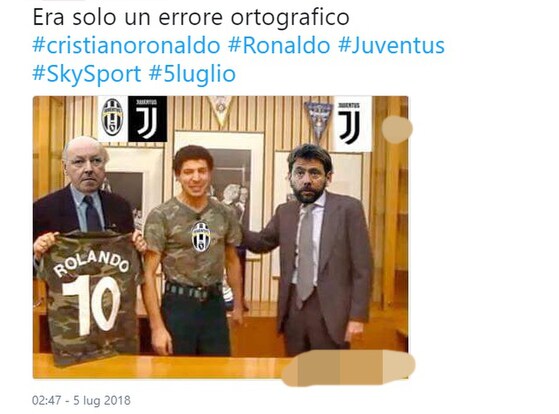Click the blurred watermark at the image's bottom right
The height and width of the screenshot is (414, 559).
(349, 368)
